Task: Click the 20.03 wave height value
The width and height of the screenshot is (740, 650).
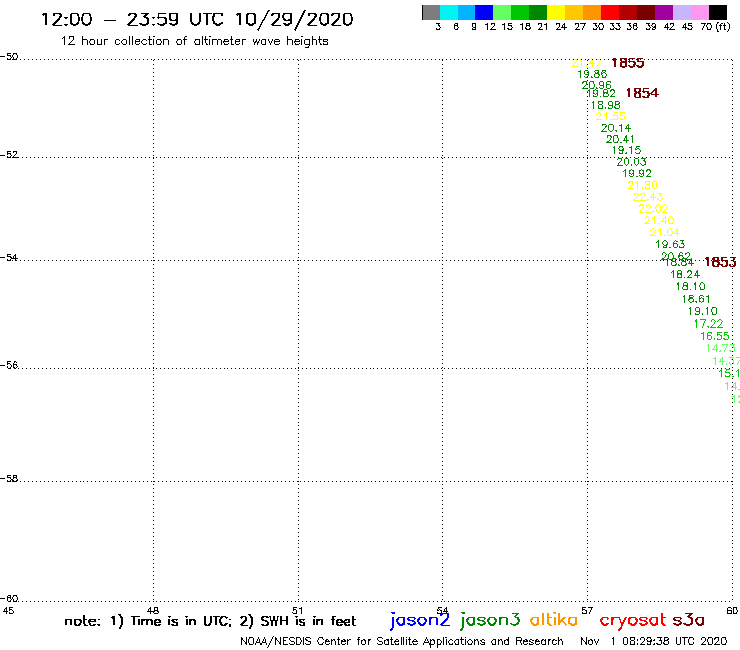Action: [x=631, y=162]
